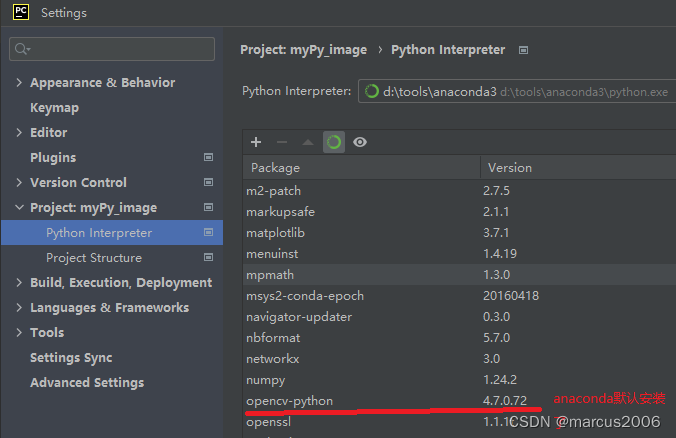Open the Keymap settings page

[54, 108]
